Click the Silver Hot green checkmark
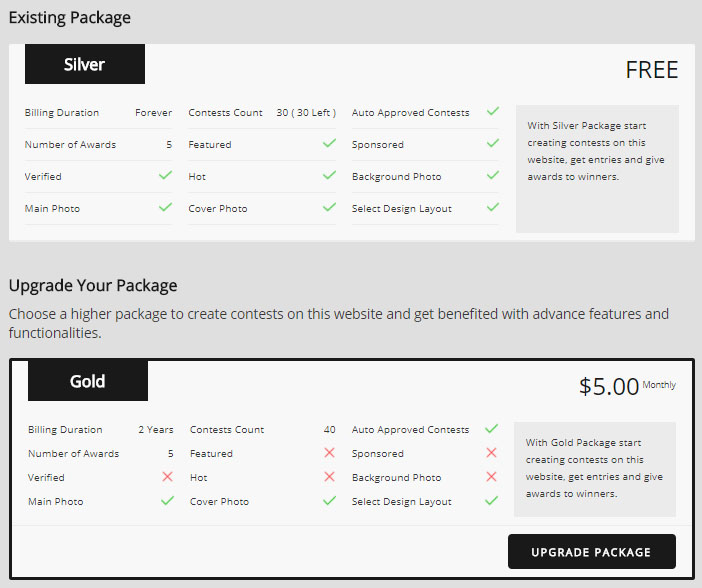The height and width of the screenshot is (588, 702). [x=329, y=175]
